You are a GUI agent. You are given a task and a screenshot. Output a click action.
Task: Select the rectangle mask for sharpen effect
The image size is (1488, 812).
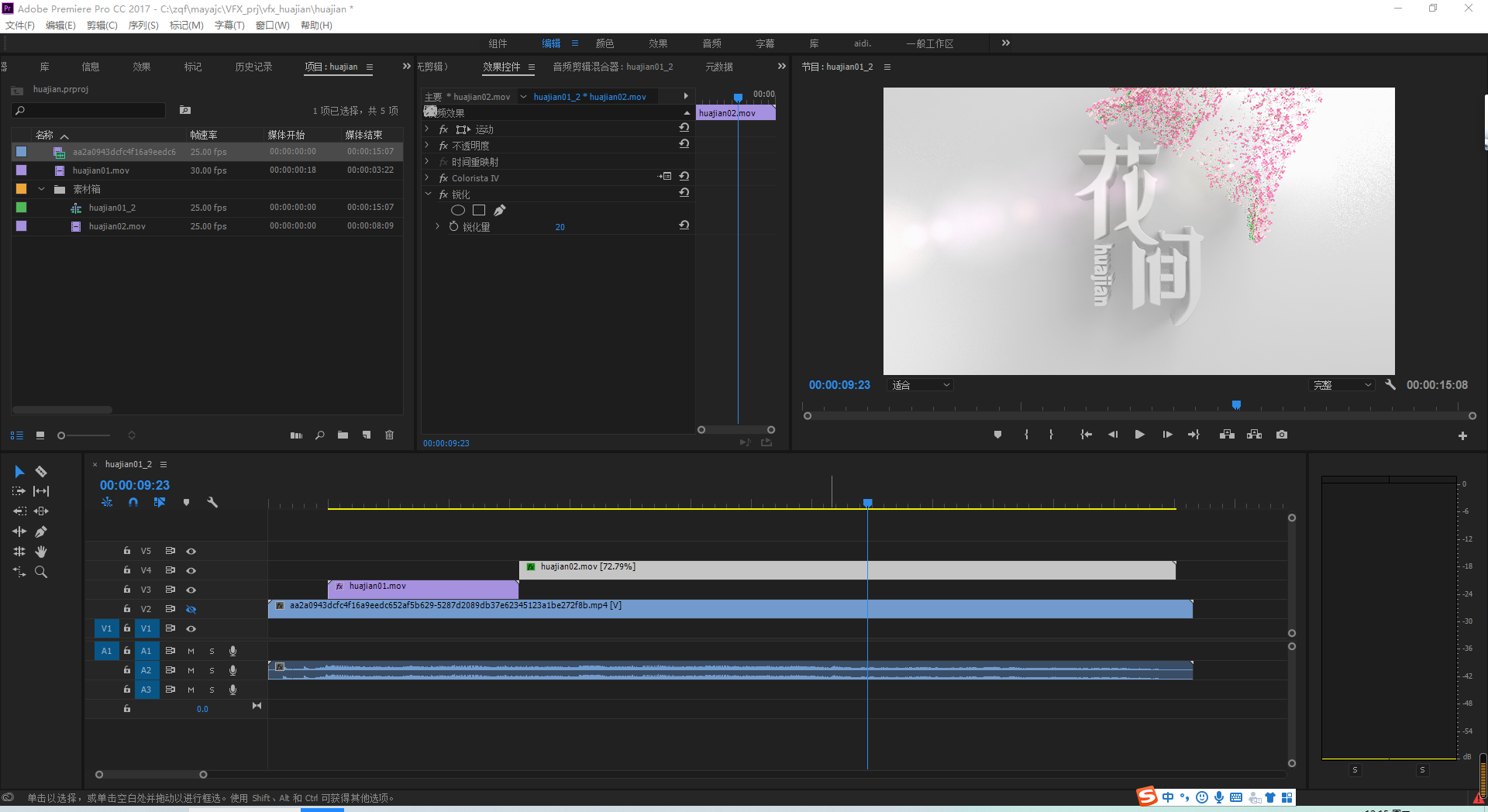[x=479, y=211]
